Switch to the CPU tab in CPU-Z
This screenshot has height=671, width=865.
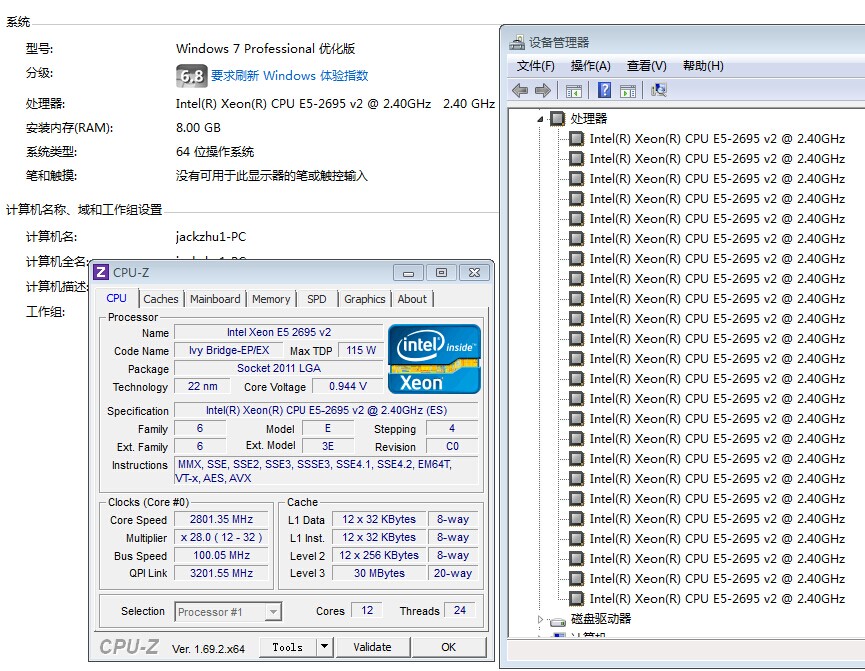point(116,298)
